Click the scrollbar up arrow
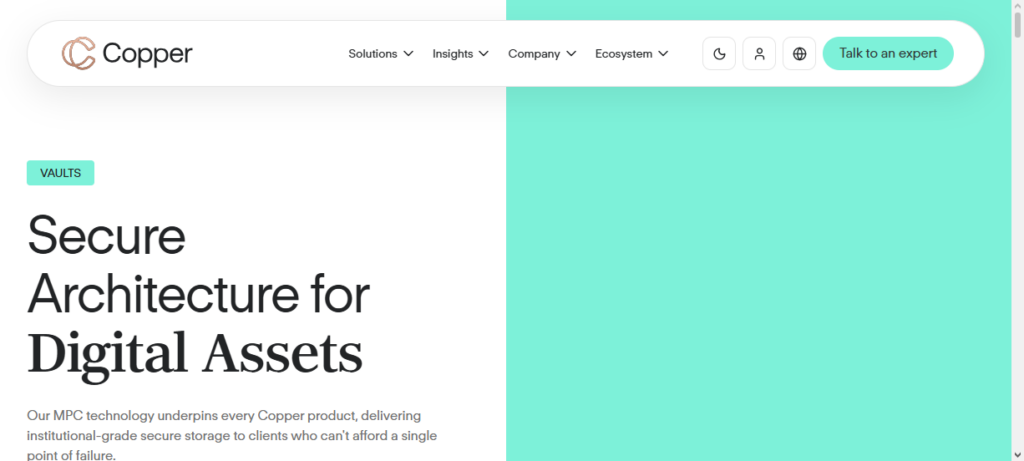The height and width of the screenshot is (461, 1024). coord(1017,5)
